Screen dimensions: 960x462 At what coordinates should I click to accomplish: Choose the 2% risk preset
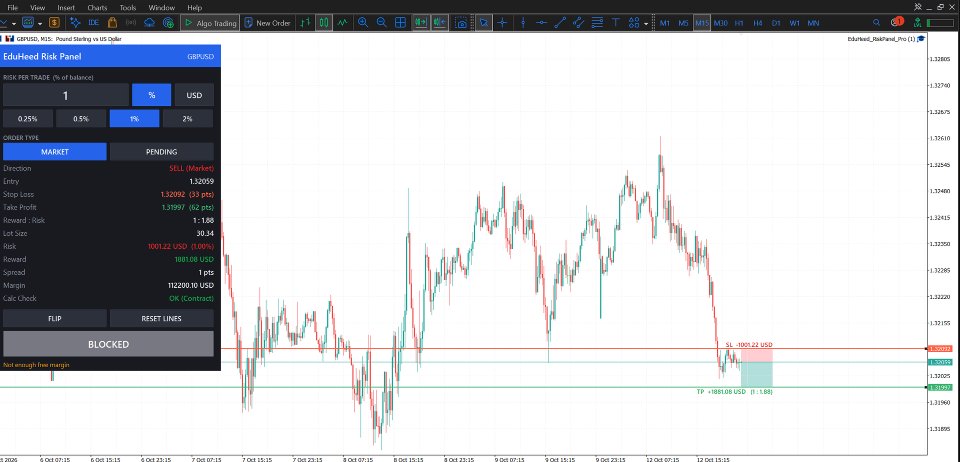188,119
